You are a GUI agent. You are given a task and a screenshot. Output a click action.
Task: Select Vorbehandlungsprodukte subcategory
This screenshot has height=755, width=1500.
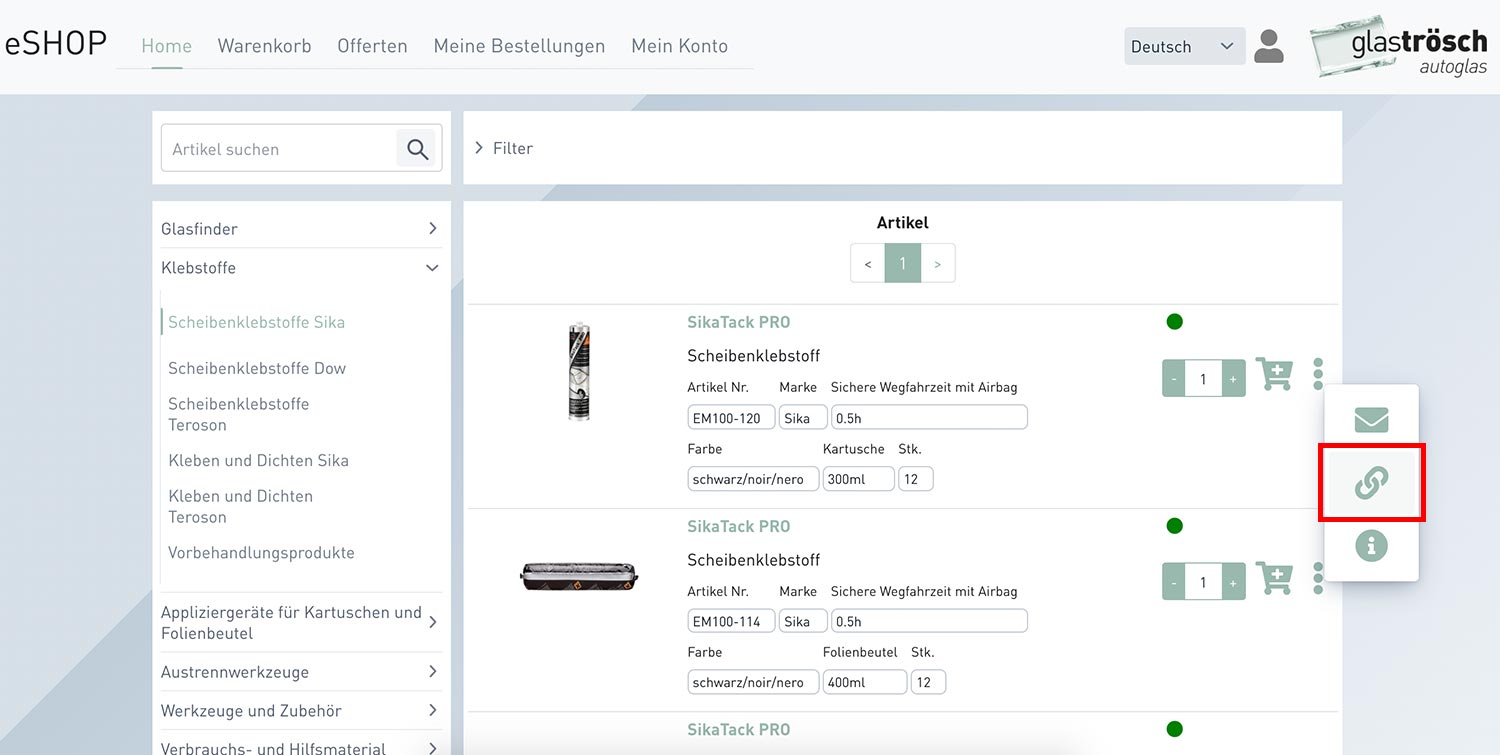(261, 553)
